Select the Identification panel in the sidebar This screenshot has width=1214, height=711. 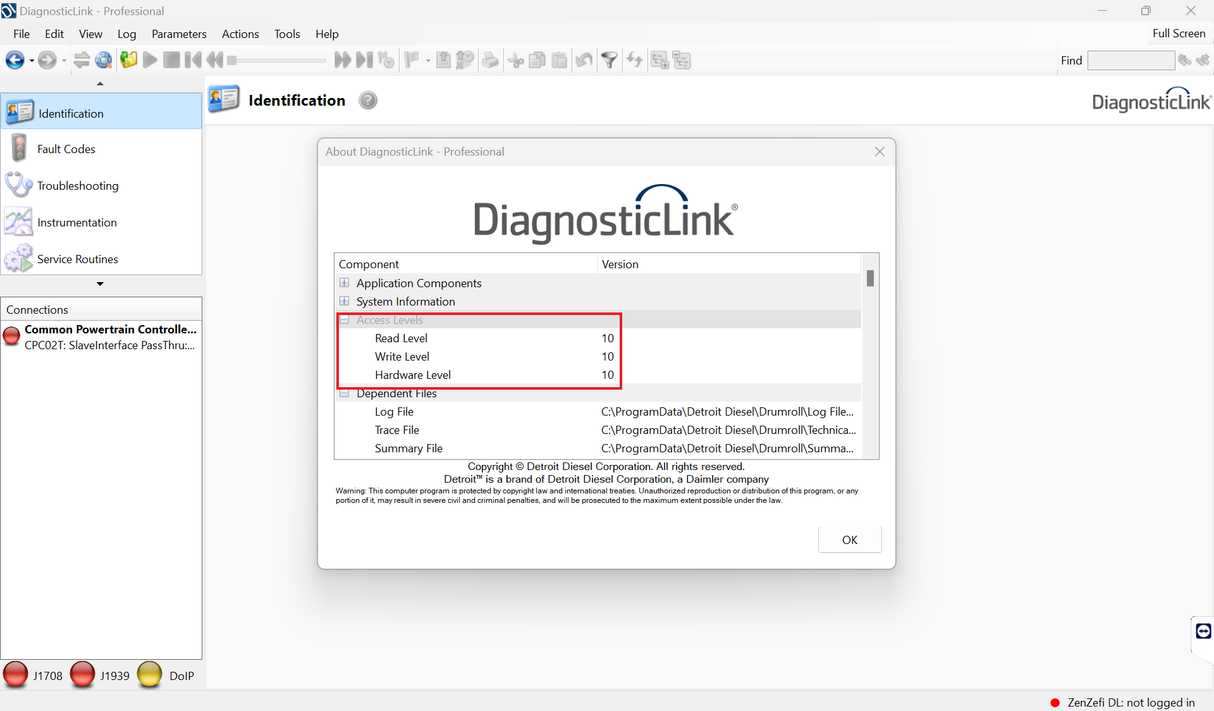[x=70, y=111]
